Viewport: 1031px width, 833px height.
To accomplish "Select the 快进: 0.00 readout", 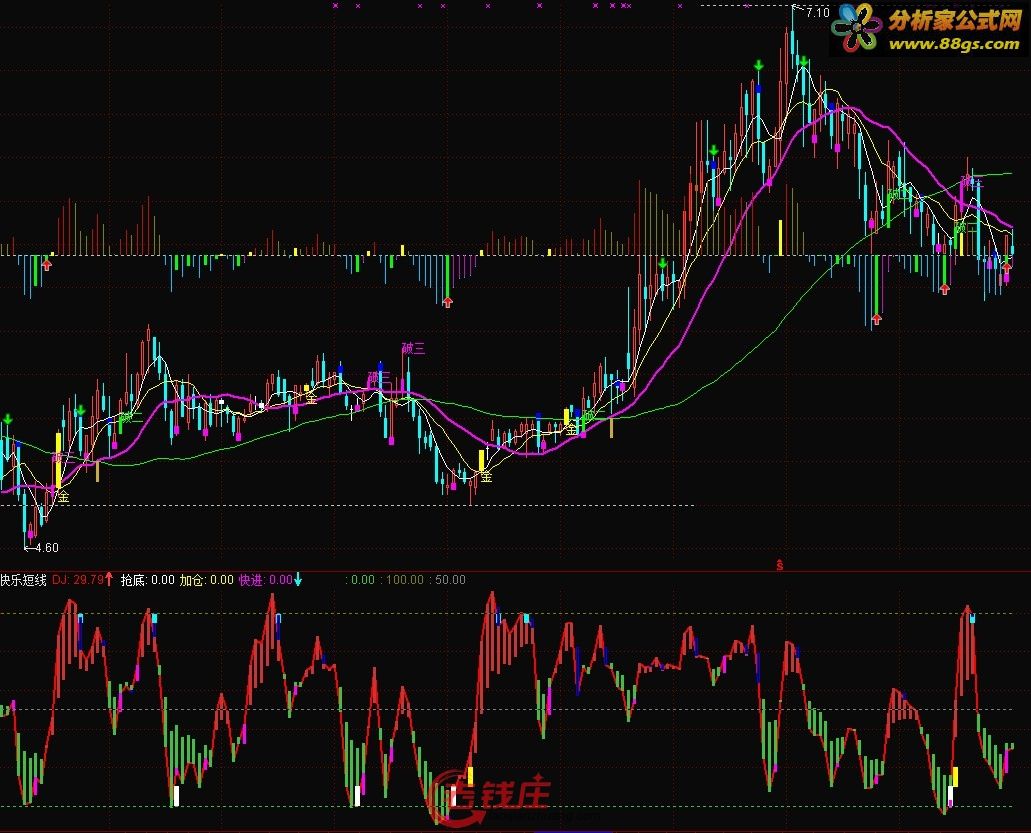I will pyautogui.click(x=265, y=580).
